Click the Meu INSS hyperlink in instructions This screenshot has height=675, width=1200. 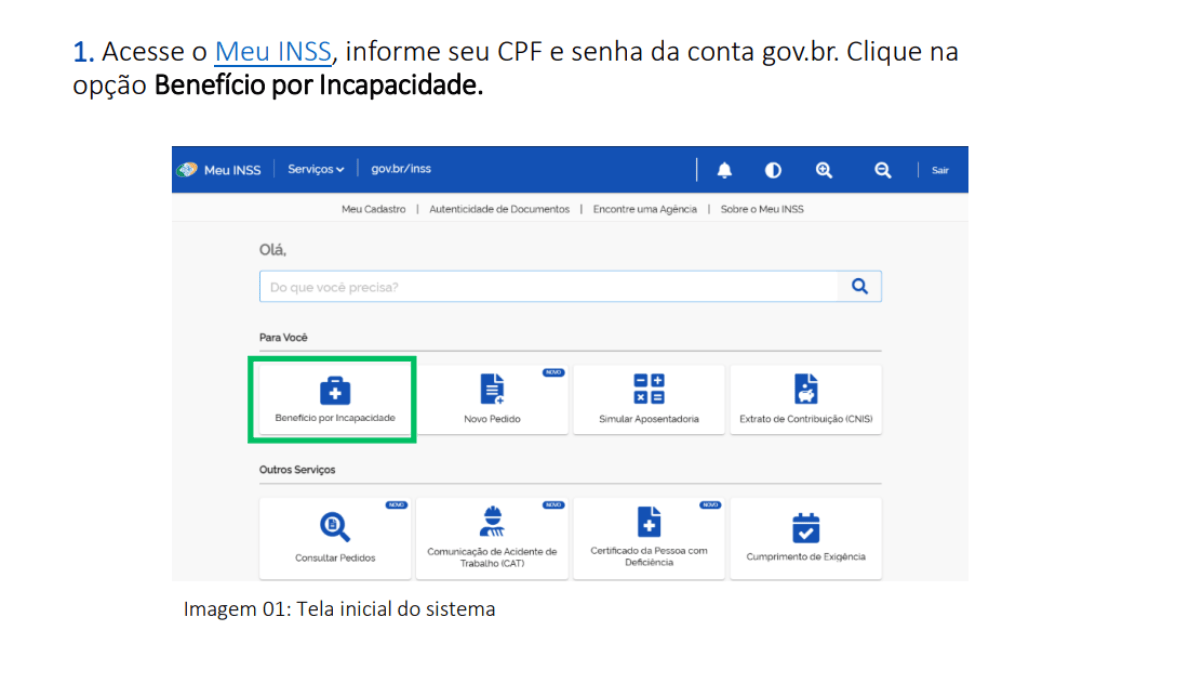click(272, 51)
